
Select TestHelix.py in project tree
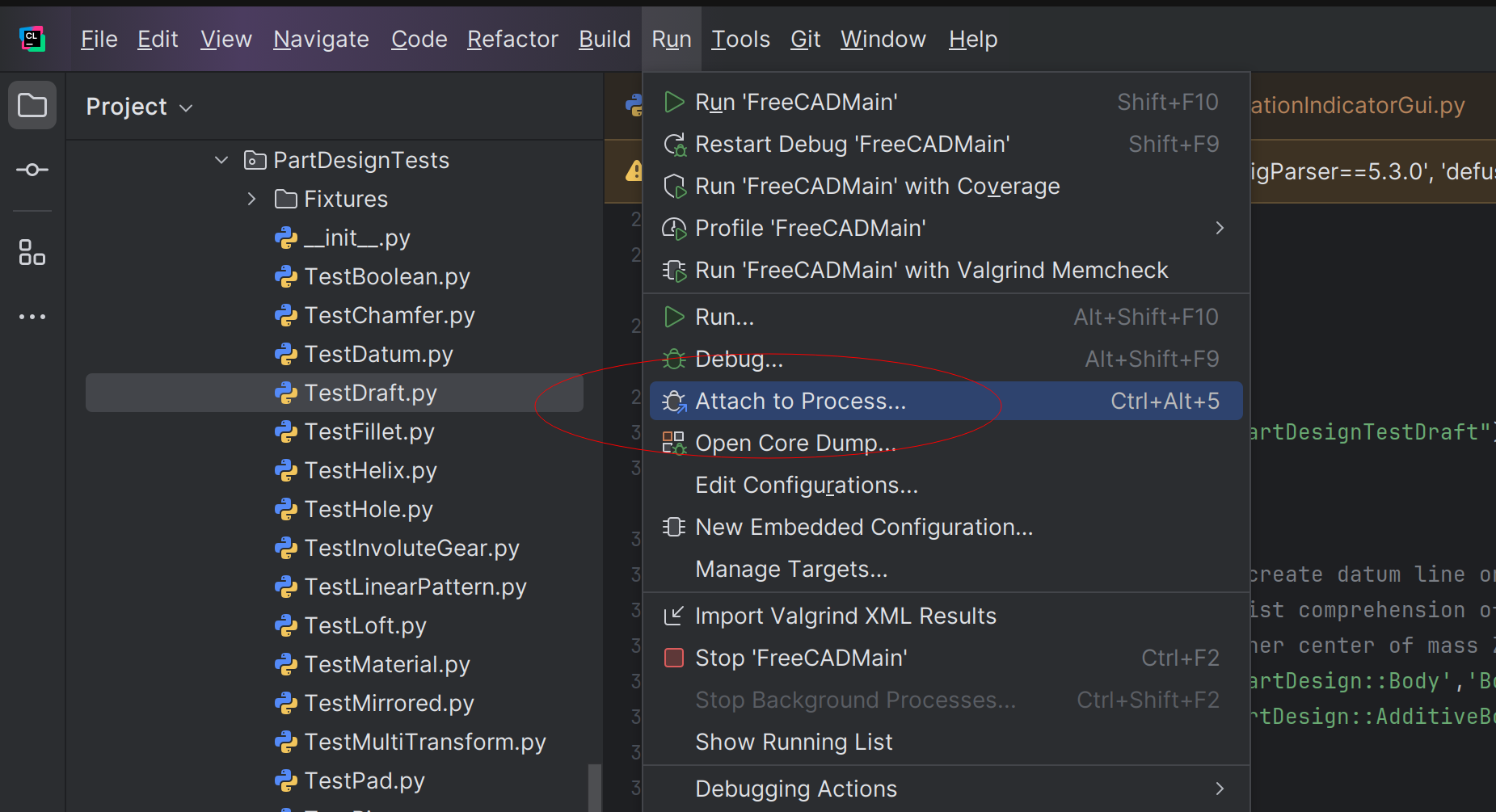[x=370, y=470]
